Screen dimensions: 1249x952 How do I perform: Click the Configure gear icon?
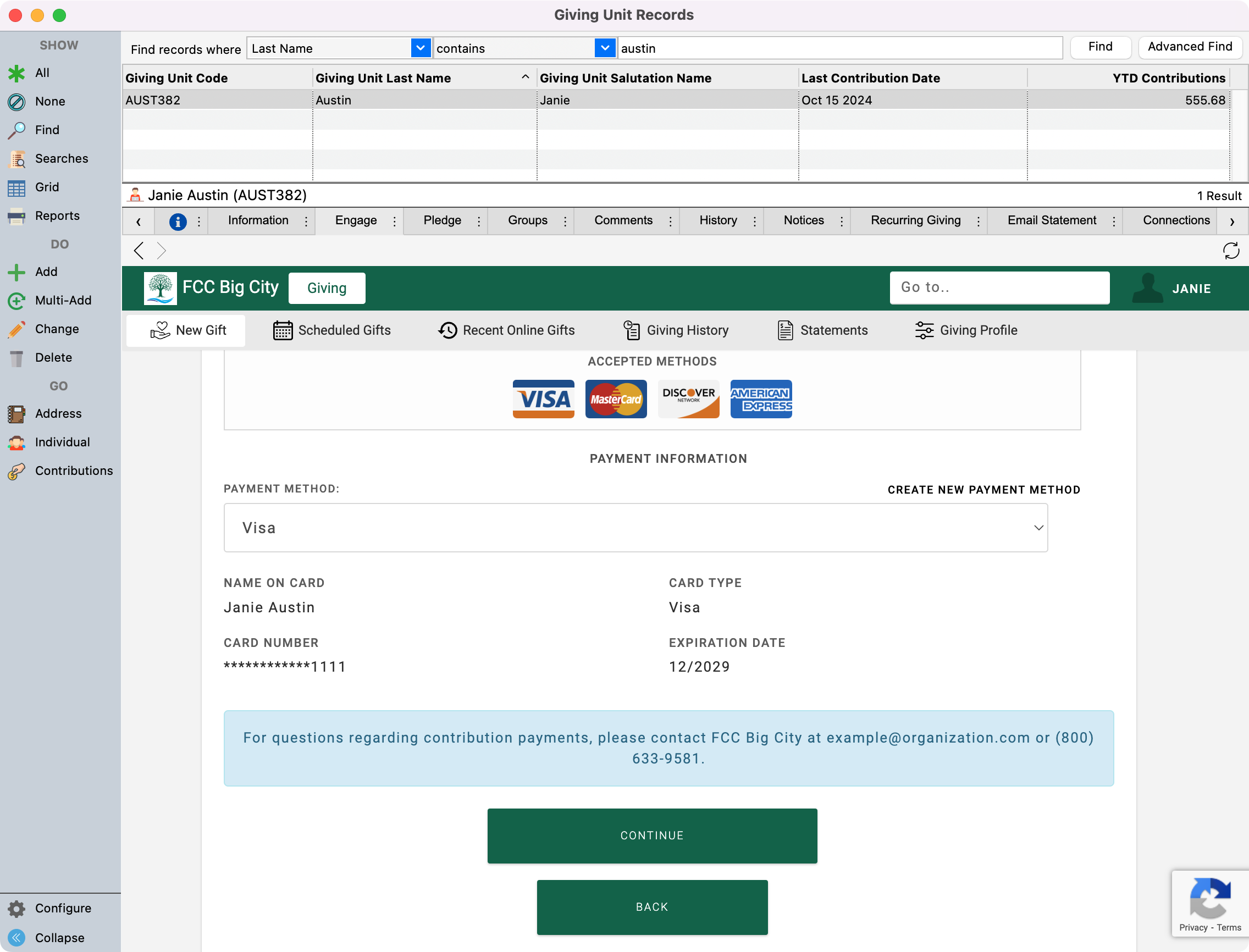pos(16,909)
